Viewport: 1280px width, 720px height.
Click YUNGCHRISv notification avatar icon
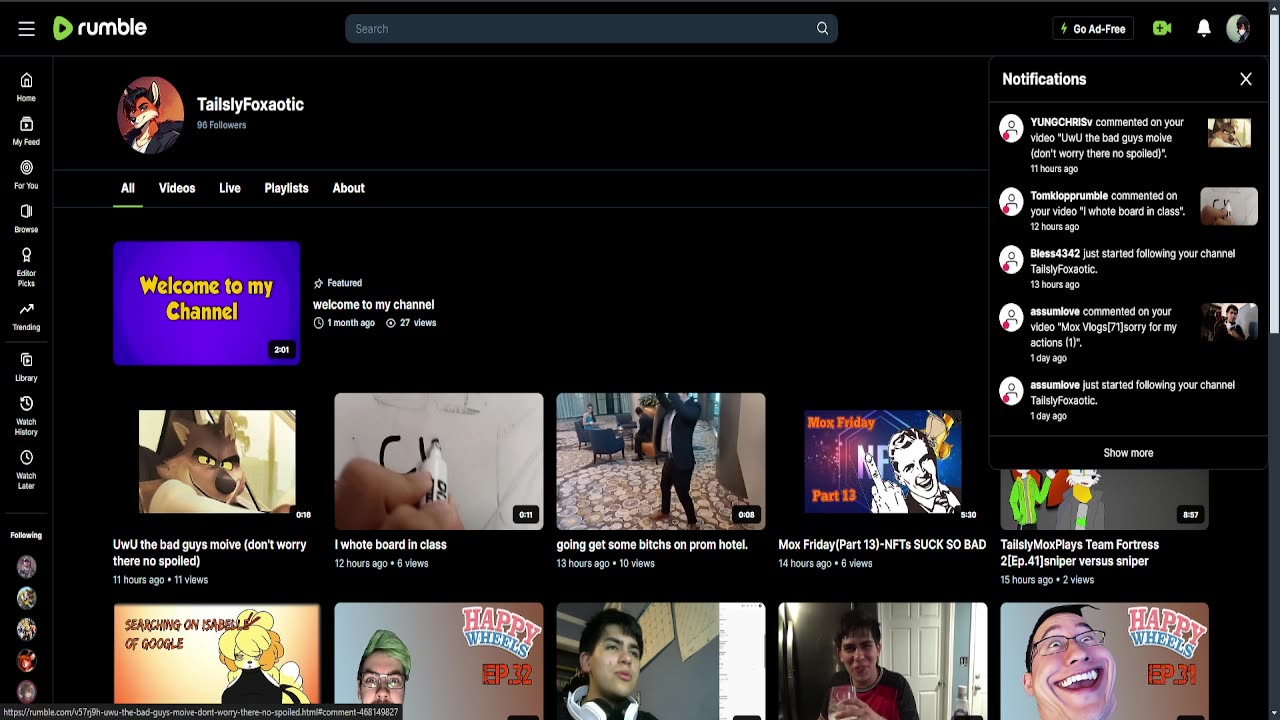(1011, 129)
